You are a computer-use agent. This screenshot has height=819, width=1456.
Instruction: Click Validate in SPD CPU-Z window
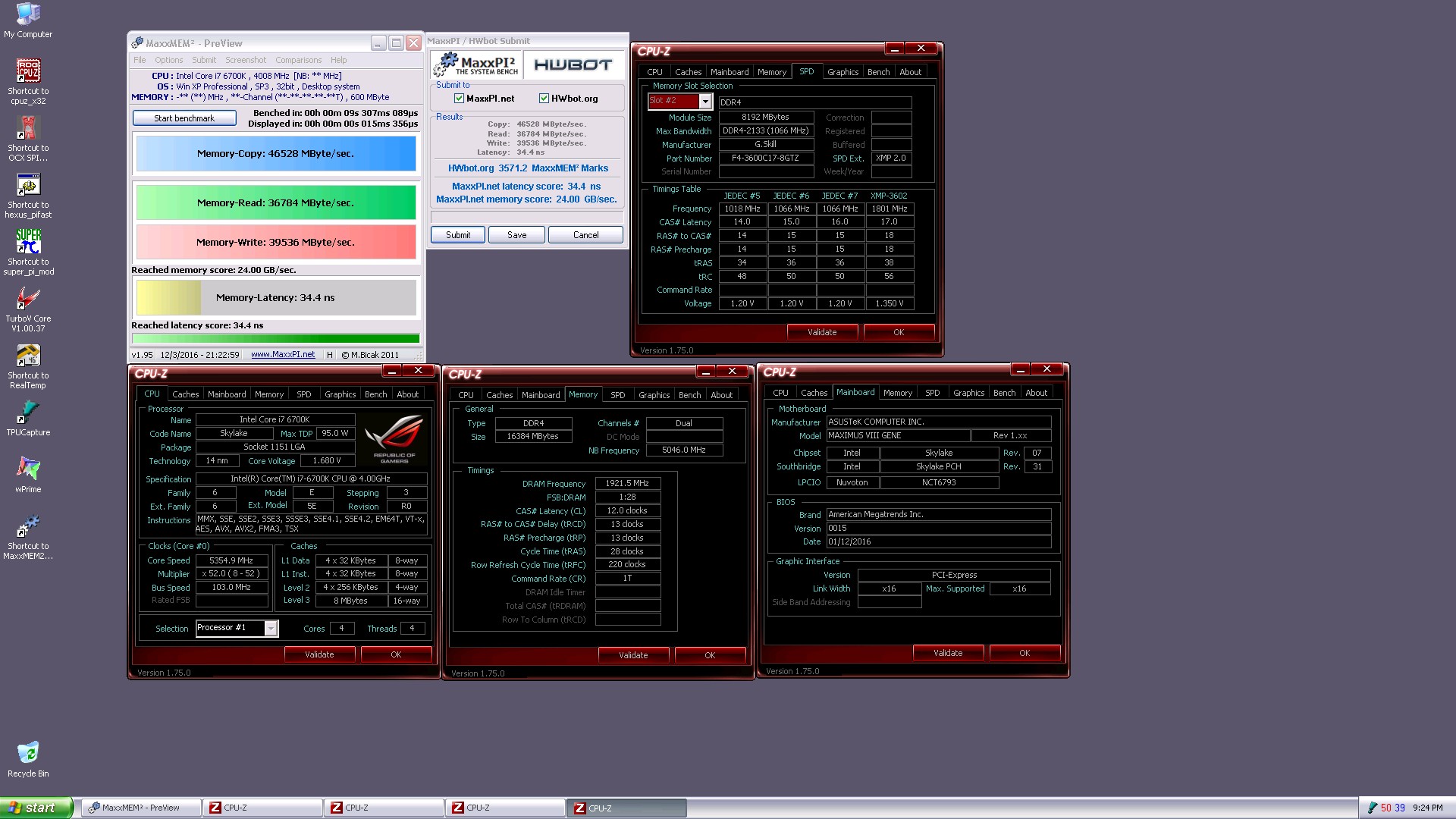point(822,332)
